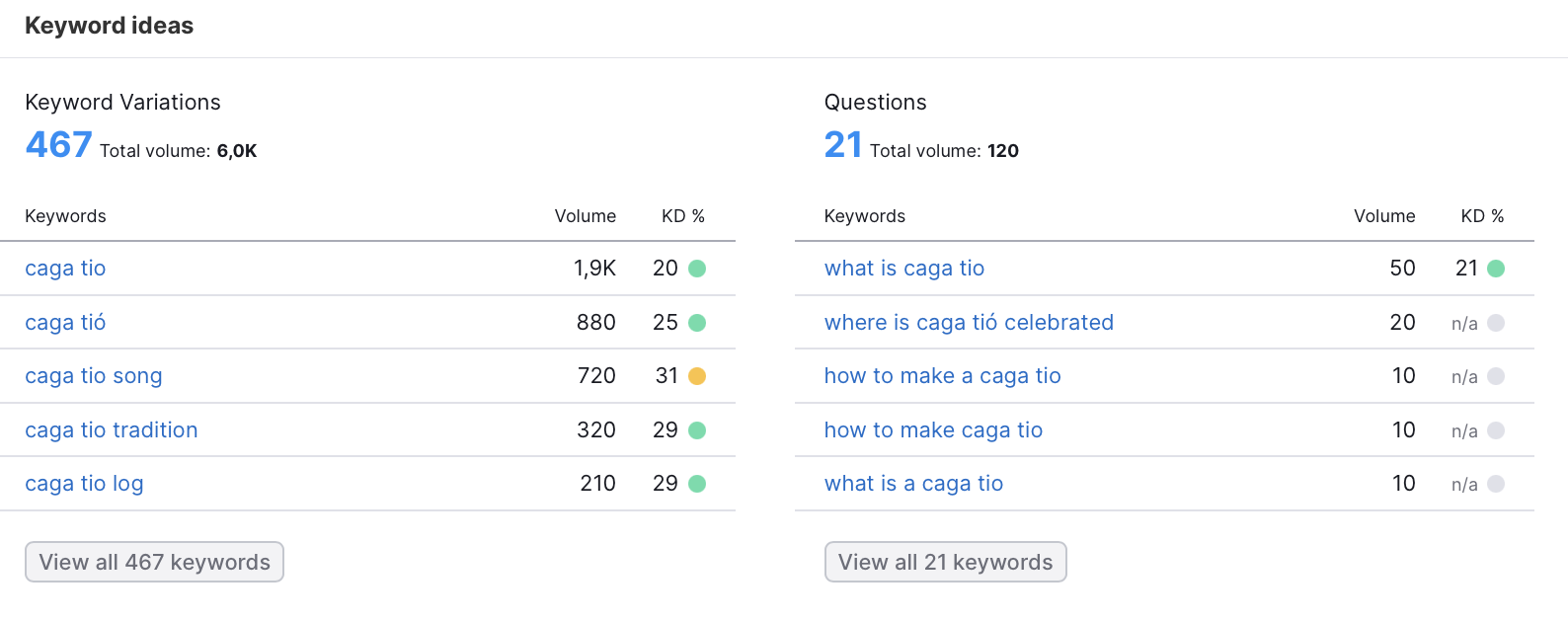Click View all 21 keywords button

[x=945, y=562]
